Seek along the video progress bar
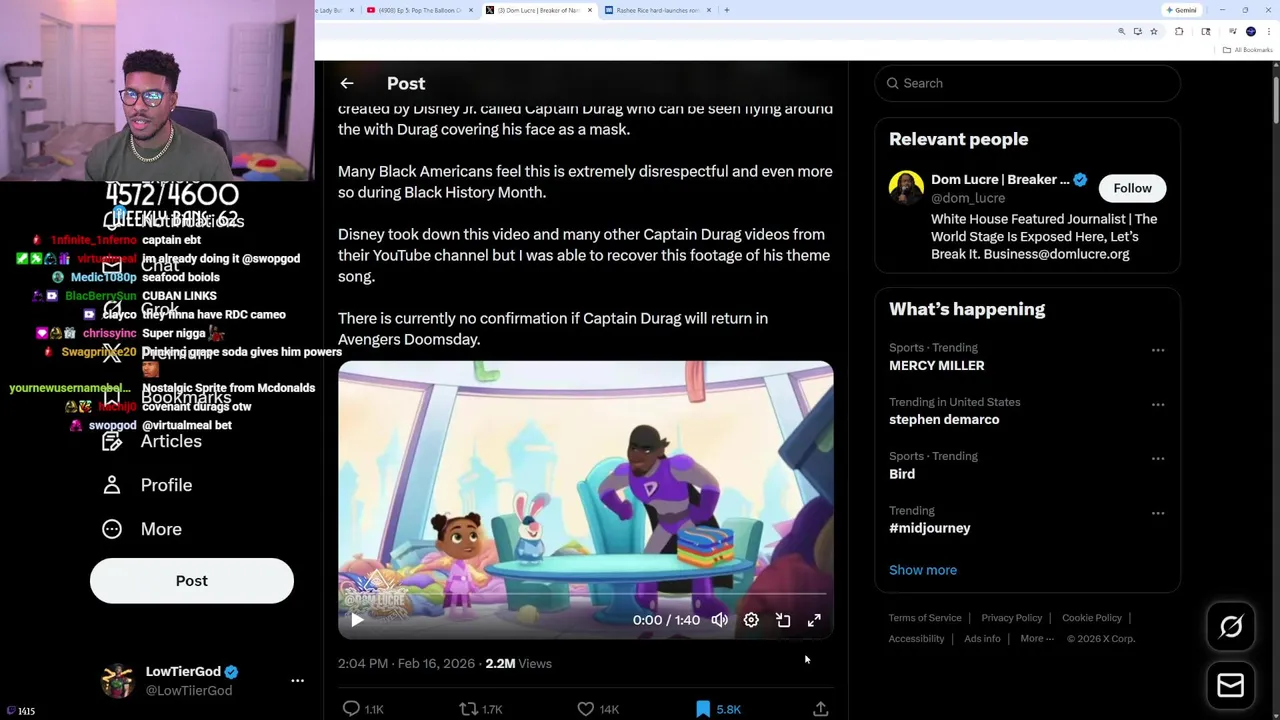This screenshot has width=1280, height=720. (585, 594)
